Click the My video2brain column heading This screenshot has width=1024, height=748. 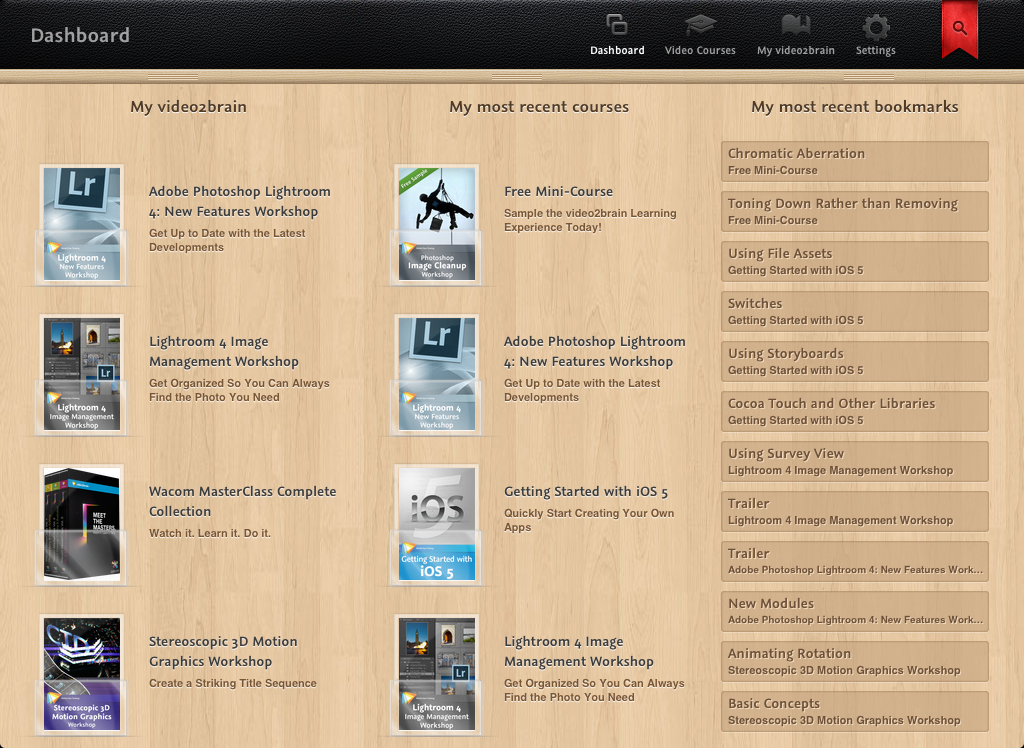click(x=188, y=106)
